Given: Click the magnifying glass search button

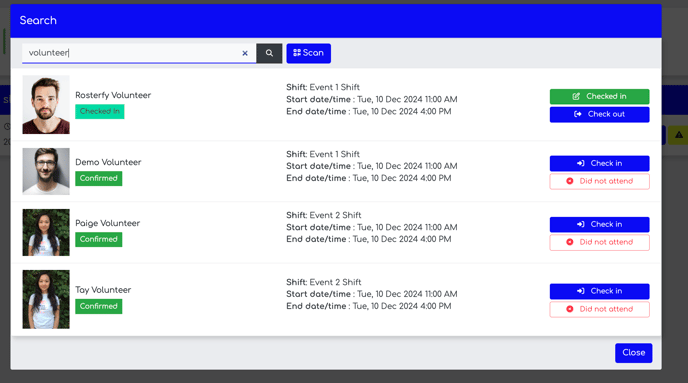Looking at the screenshot, I should (269, 53).
